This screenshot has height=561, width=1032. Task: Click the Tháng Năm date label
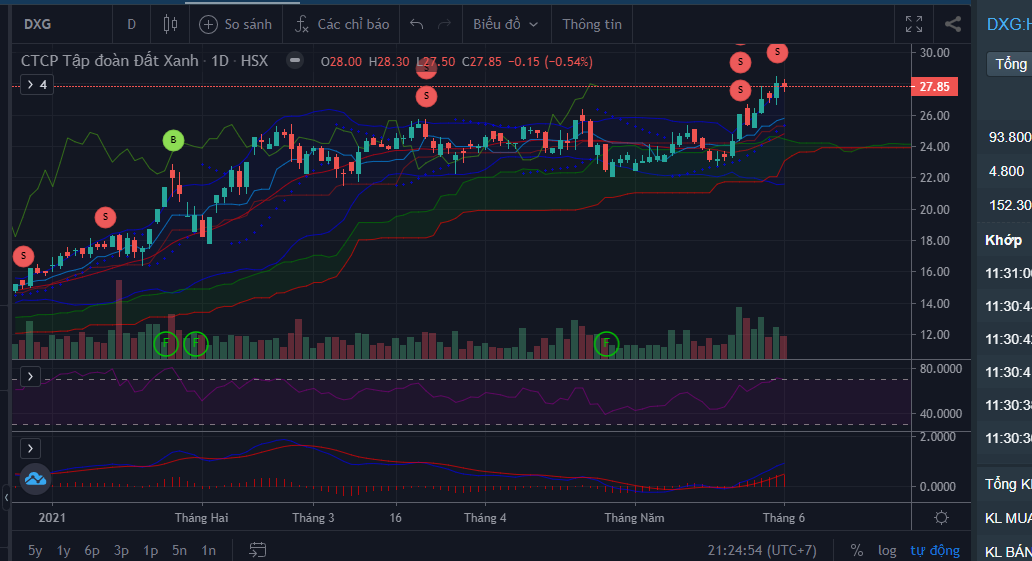634,518
